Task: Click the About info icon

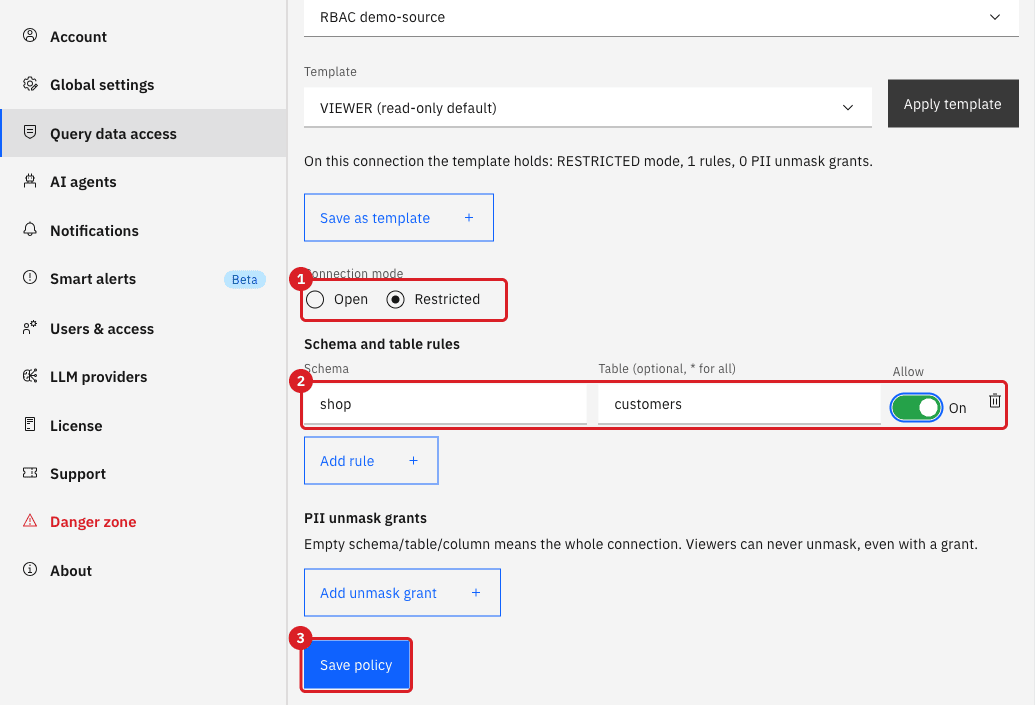Action: [30, 569]
